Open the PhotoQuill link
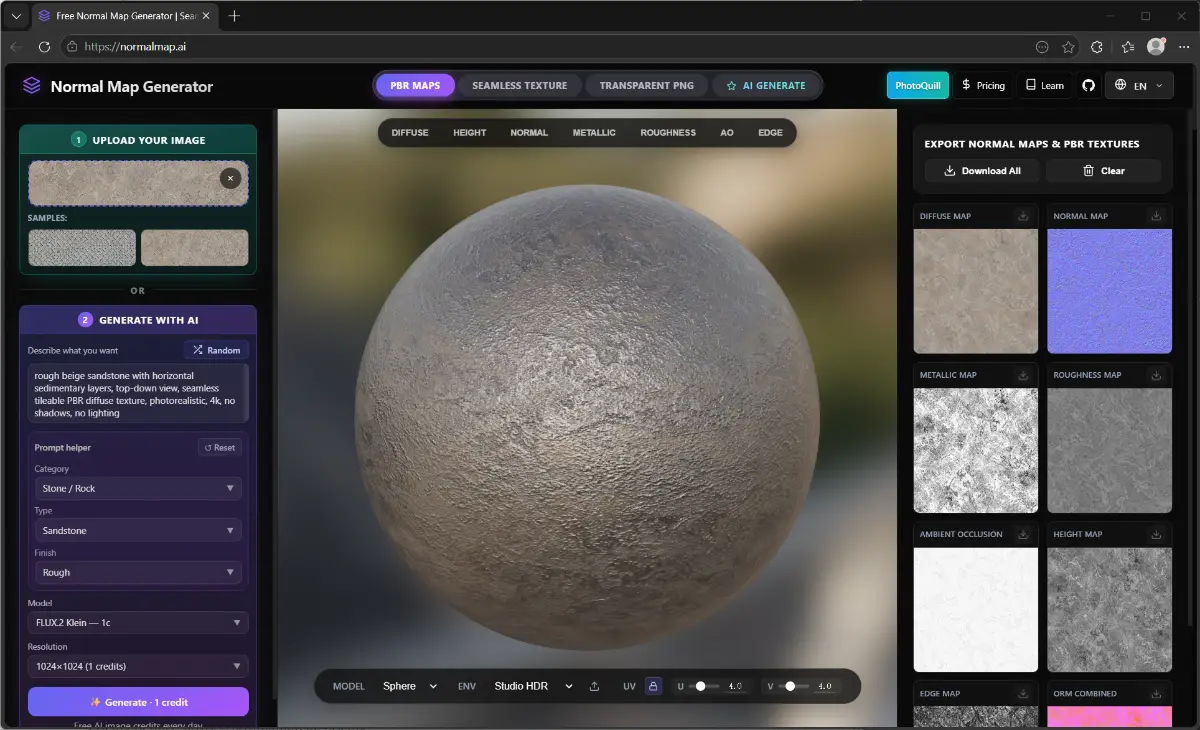 [x=917, y=86]
